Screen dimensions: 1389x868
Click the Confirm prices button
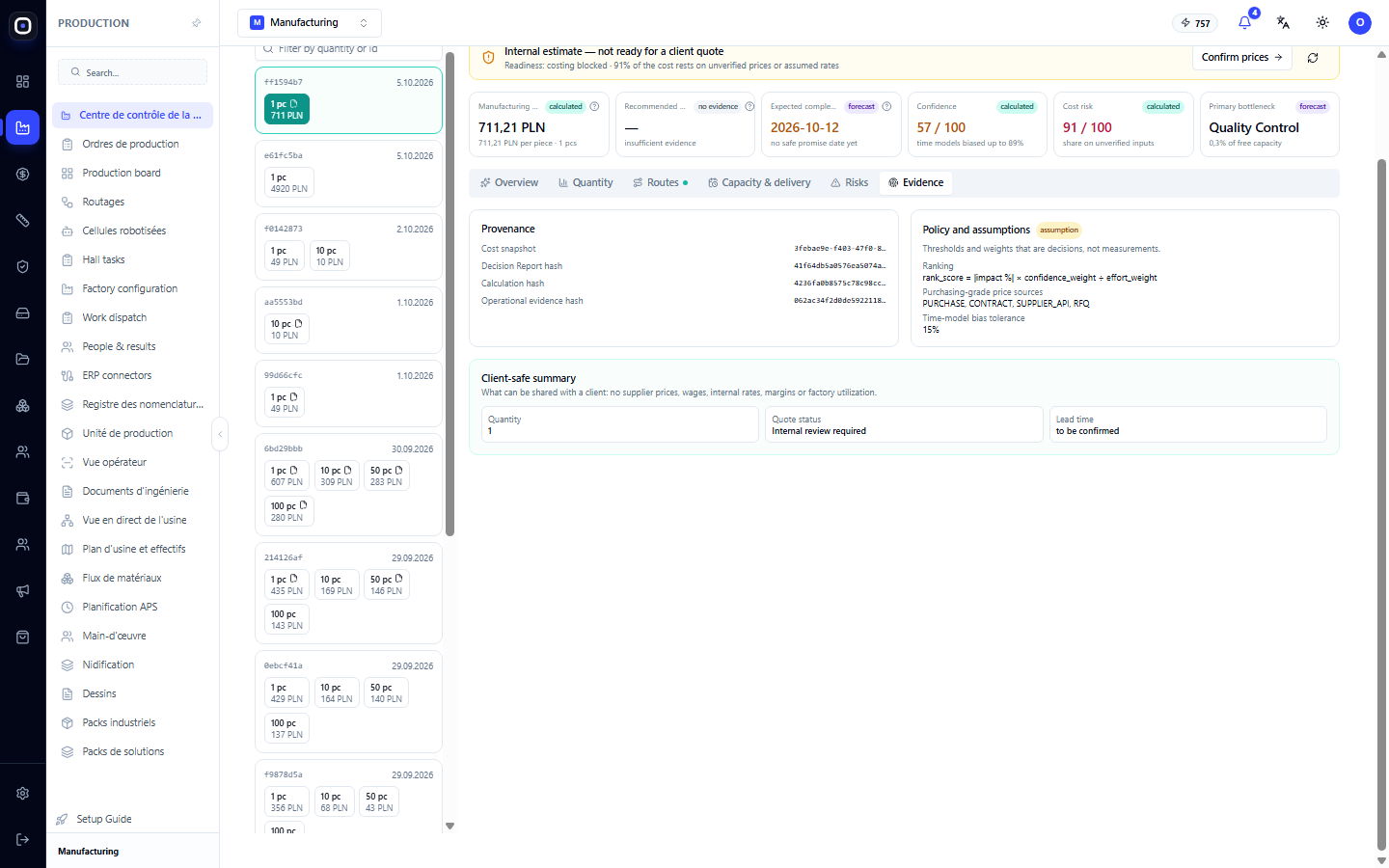[x=1242, y=58]
